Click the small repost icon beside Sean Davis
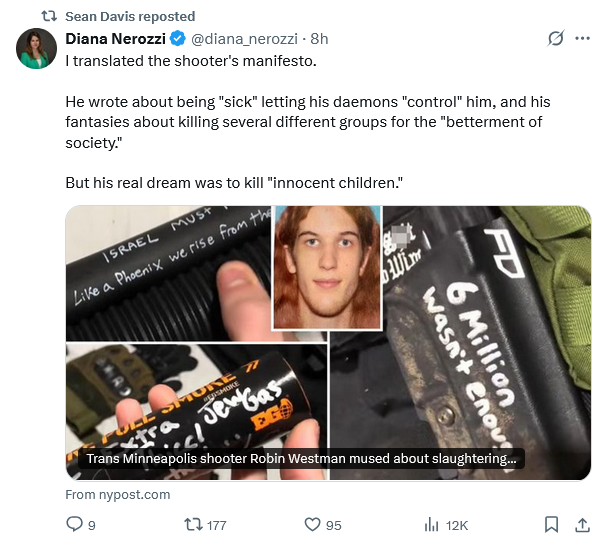 47,16
